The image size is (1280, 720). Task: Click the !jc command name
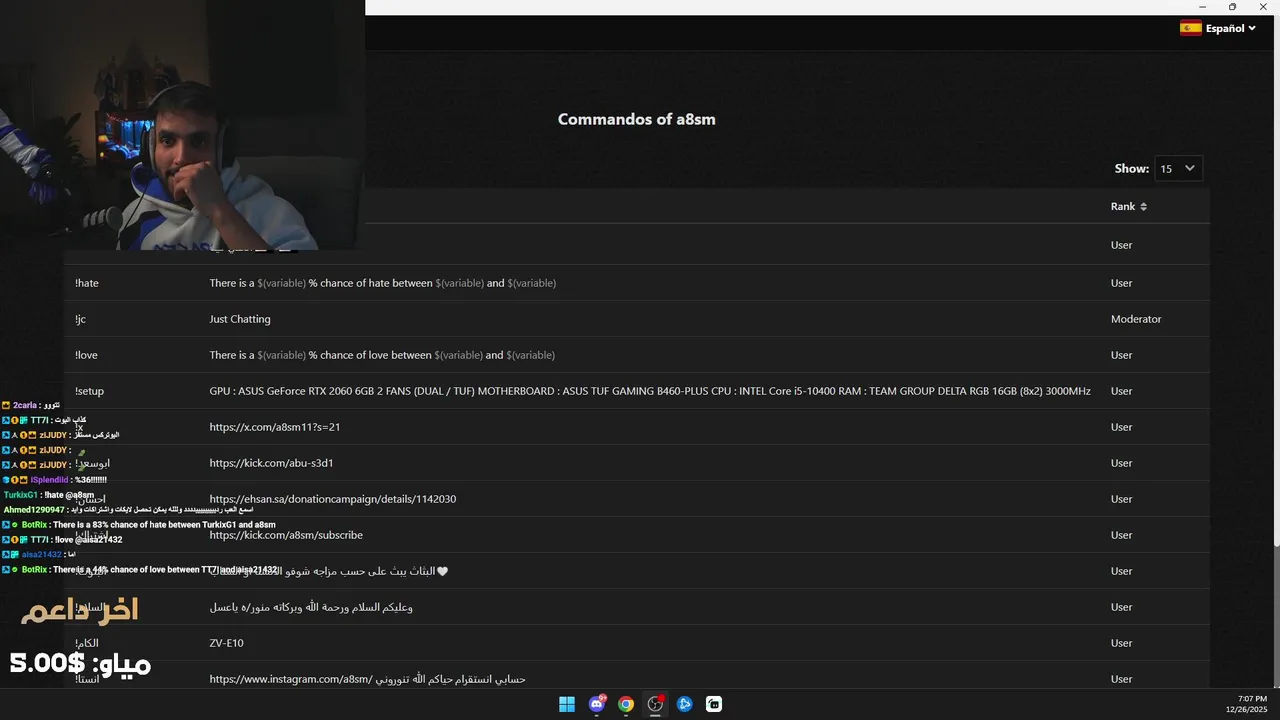[x=80, y=319]
